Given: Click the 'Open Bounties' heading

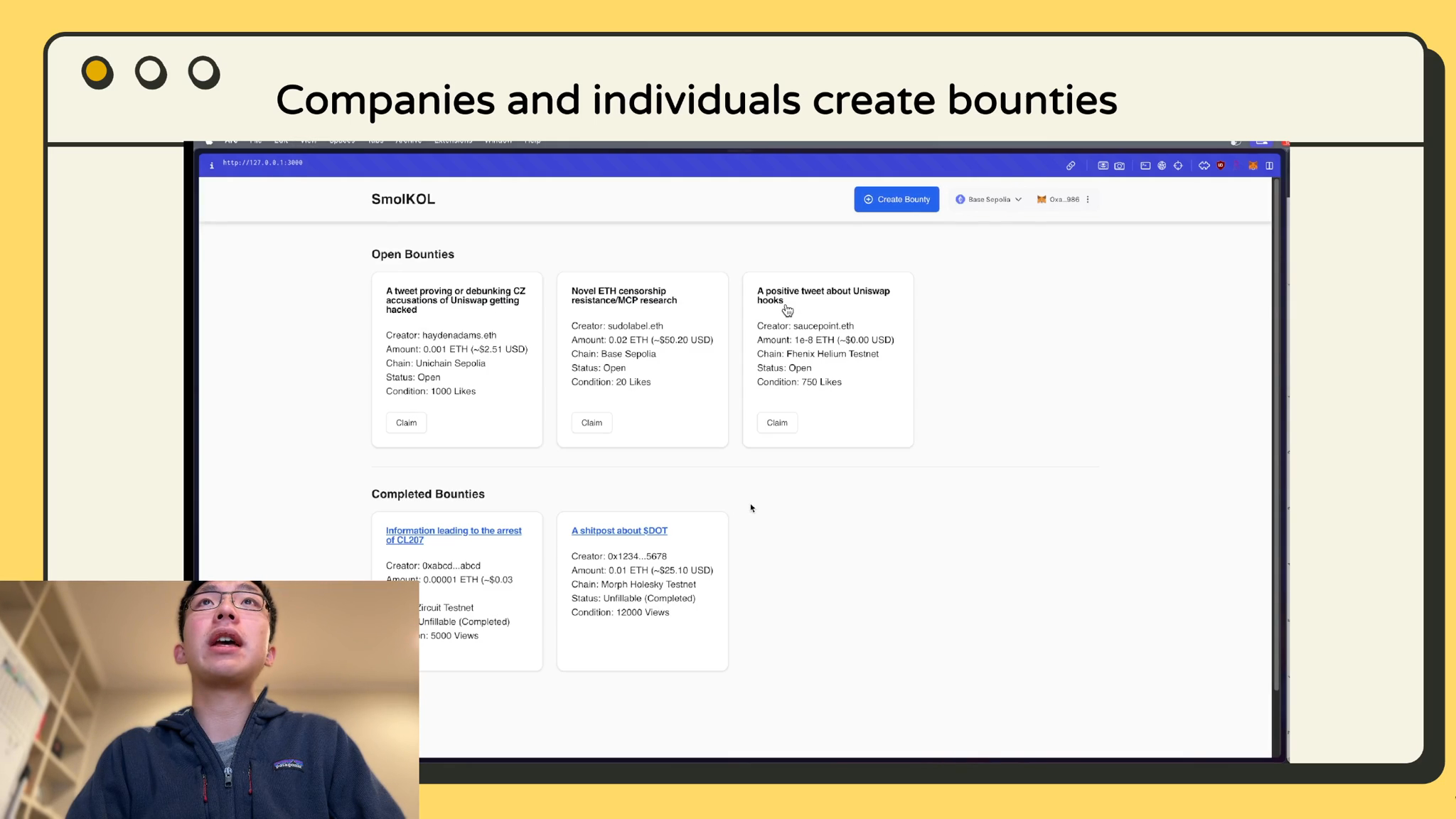Looking at the screenshot, I should 412,255.
